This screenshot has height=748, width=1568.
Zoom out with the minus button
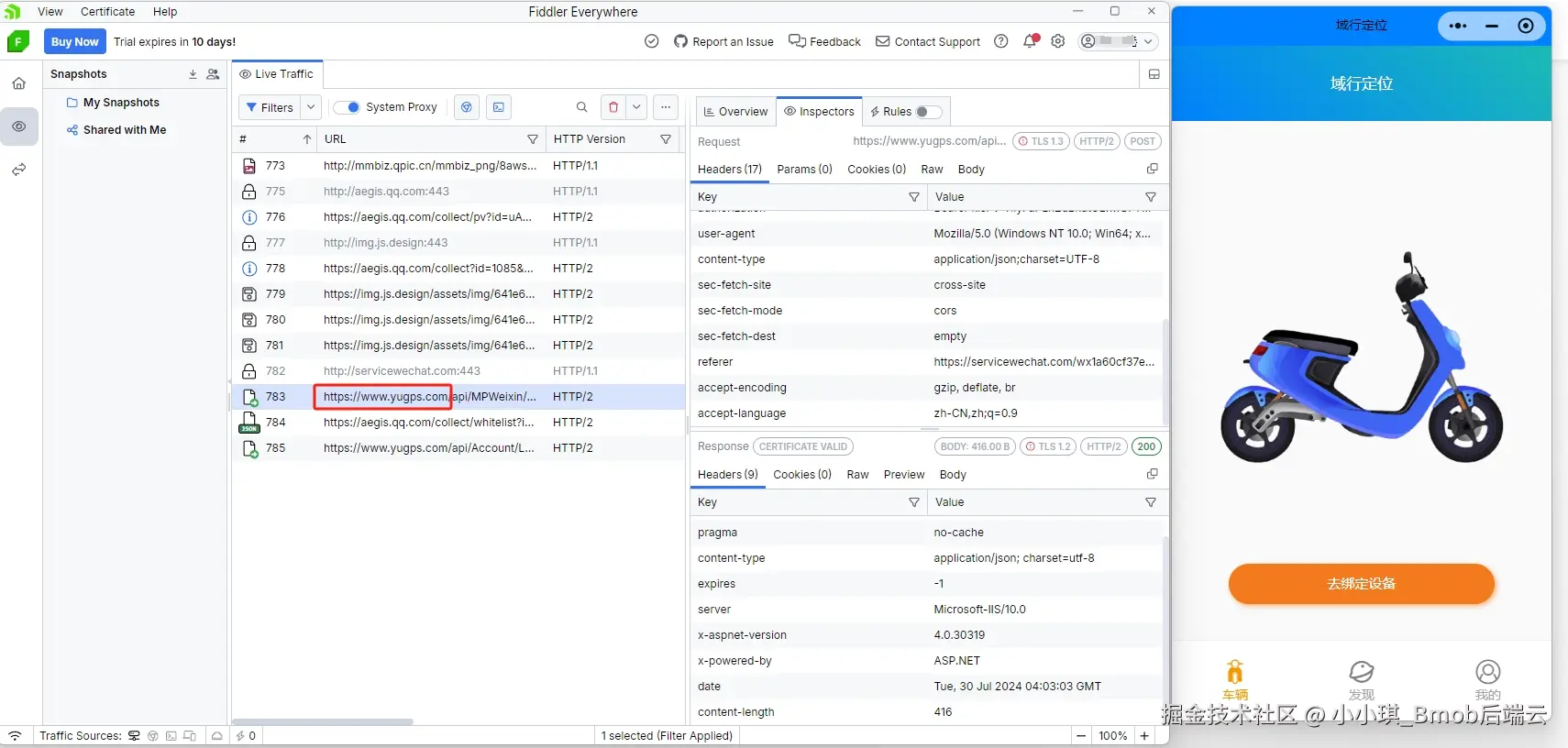pos(1081,736)
